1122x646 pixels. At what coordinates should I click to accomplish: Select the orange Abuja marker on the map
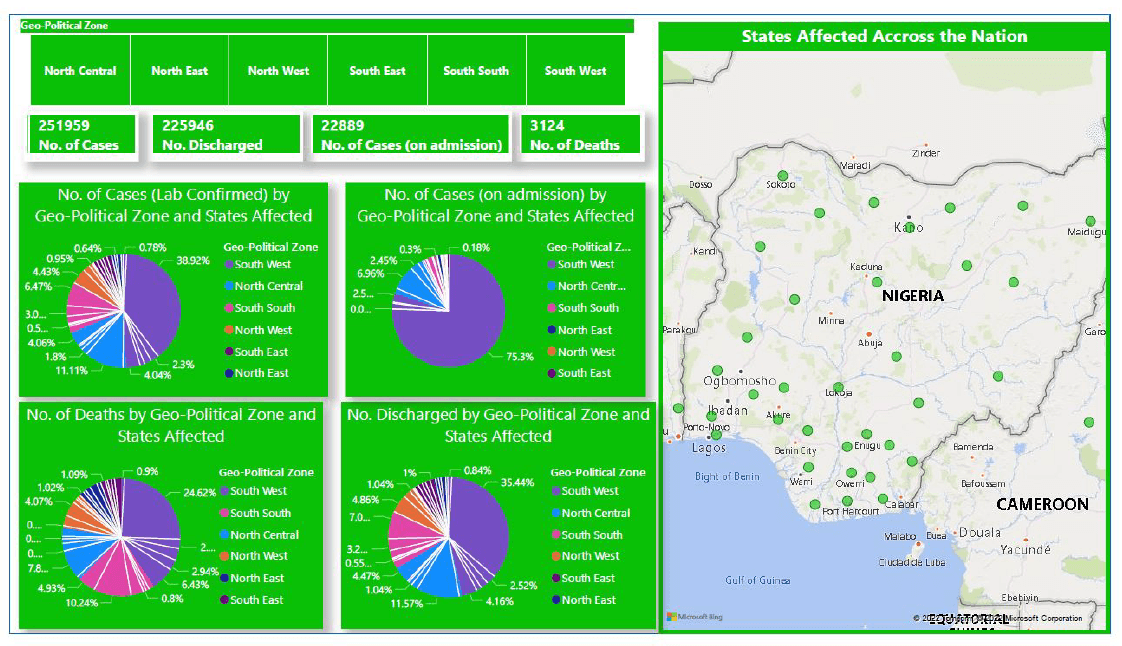pyautogui.click(x=870, y=333)
